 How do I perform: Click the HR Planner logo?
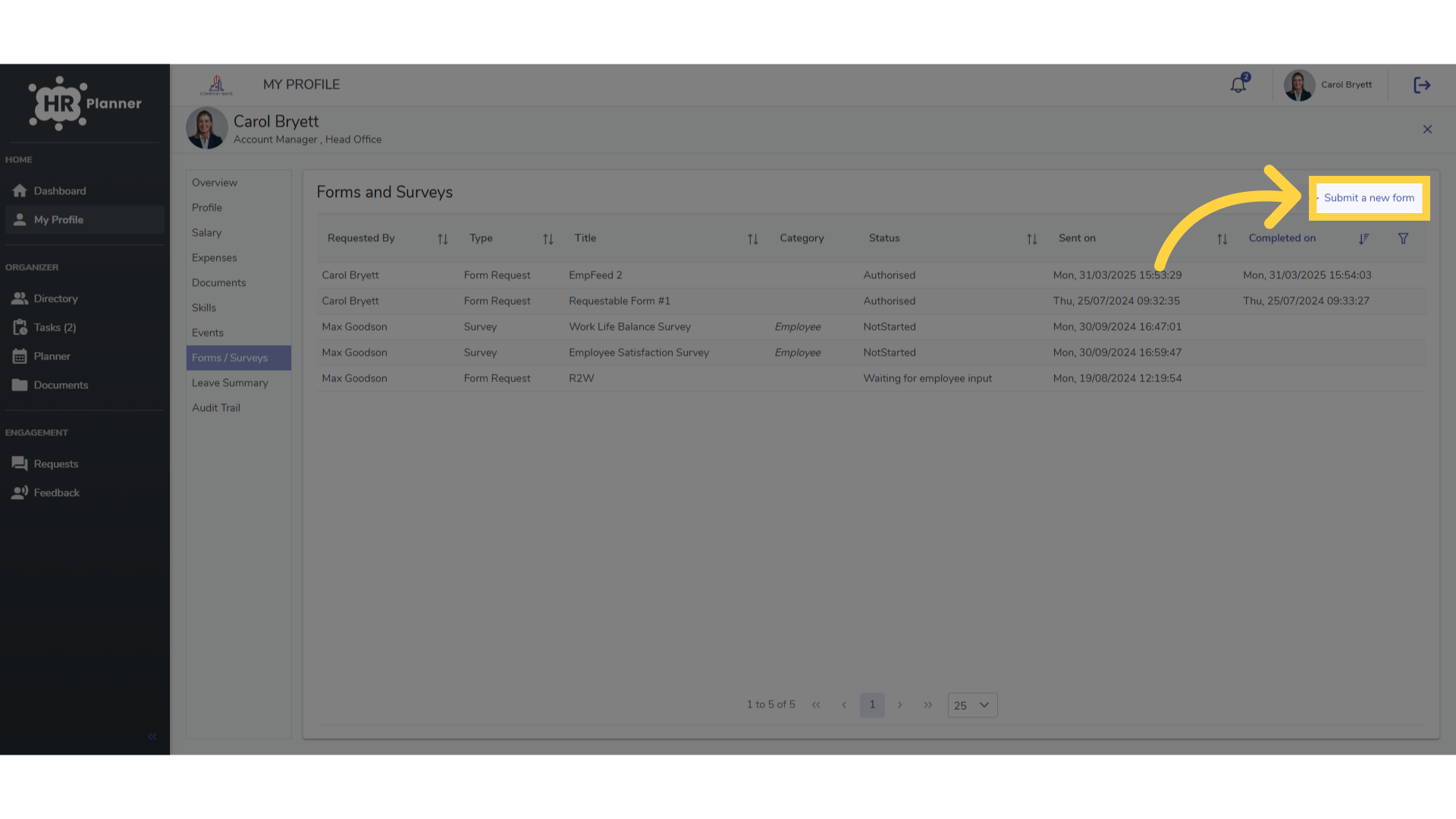coord(85,104)
